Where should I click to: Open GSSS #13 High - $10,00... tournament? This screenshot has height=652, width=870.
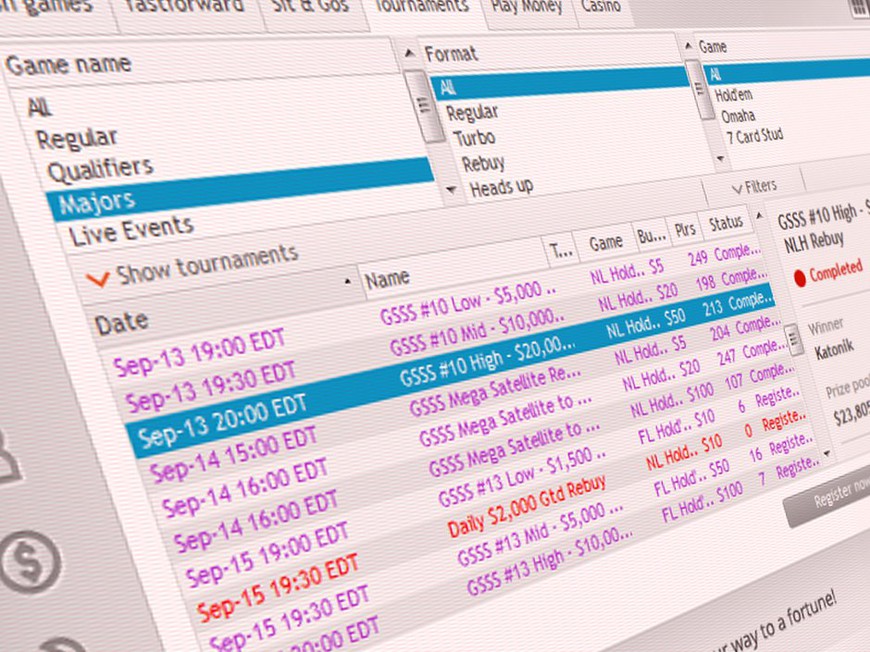[549, 563]
